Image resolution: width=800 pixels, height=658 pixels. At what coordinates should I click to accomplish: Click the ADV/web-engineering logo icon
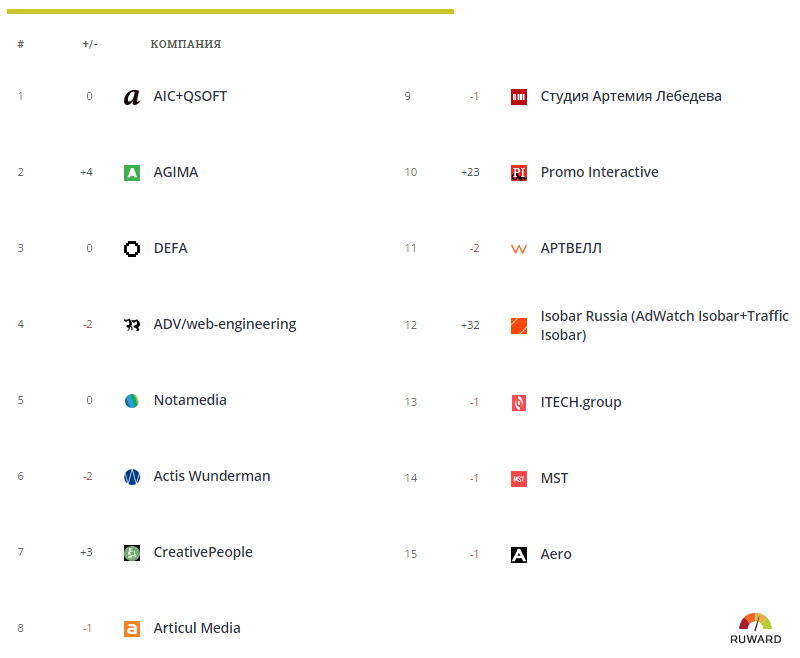click(x=131, y=324)
